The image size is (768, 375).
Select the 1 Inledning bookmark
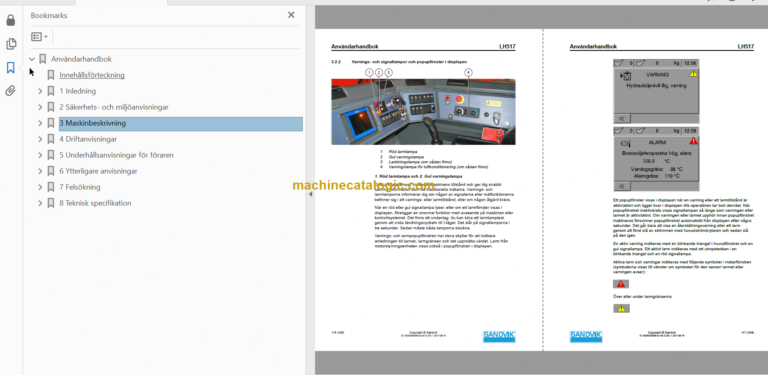point(78,91)
